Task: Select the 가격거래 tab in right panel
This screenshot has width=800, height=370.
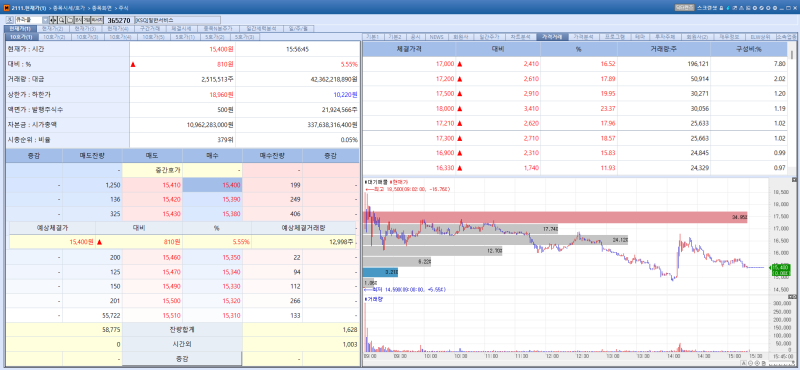Action: [x=552, y=37]
